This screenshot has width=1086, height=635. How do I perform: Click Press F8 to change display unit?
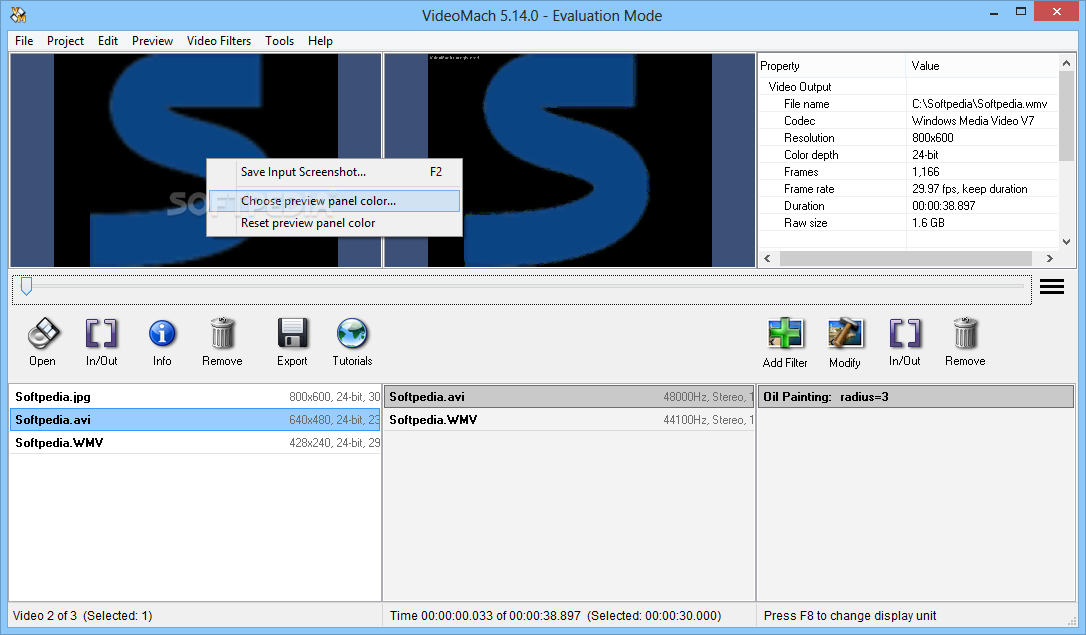pyautogui.click(x=850, y=616)
